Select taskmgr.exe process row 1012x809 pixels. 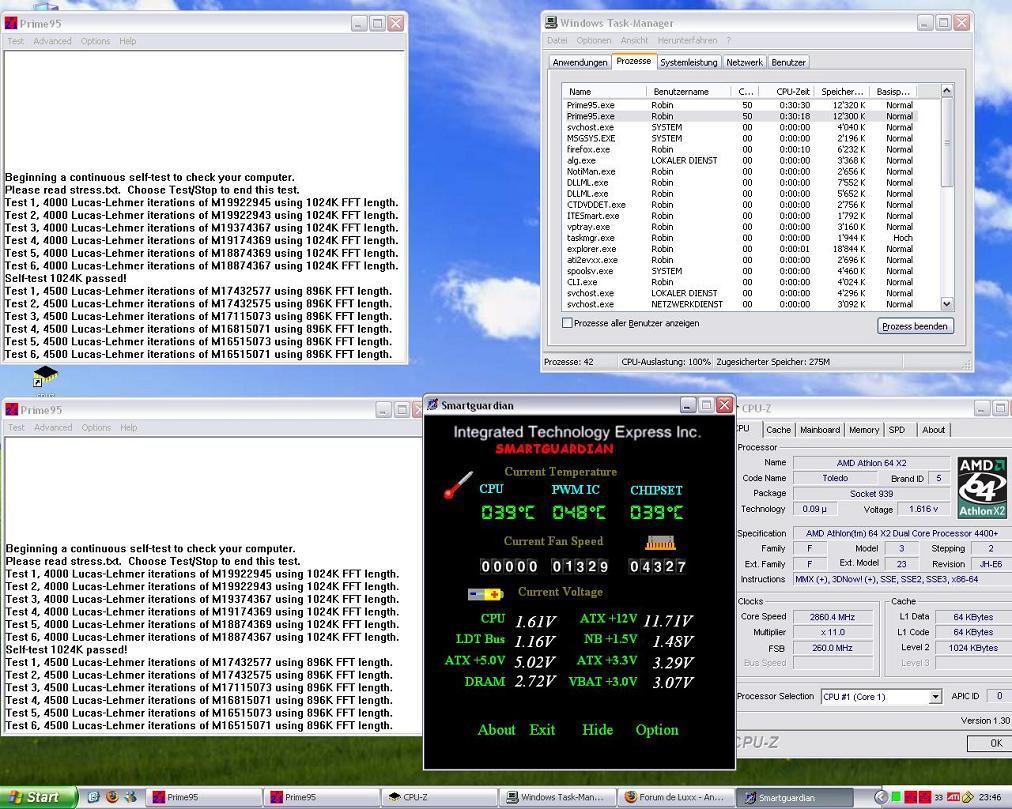tap(740, 238)
